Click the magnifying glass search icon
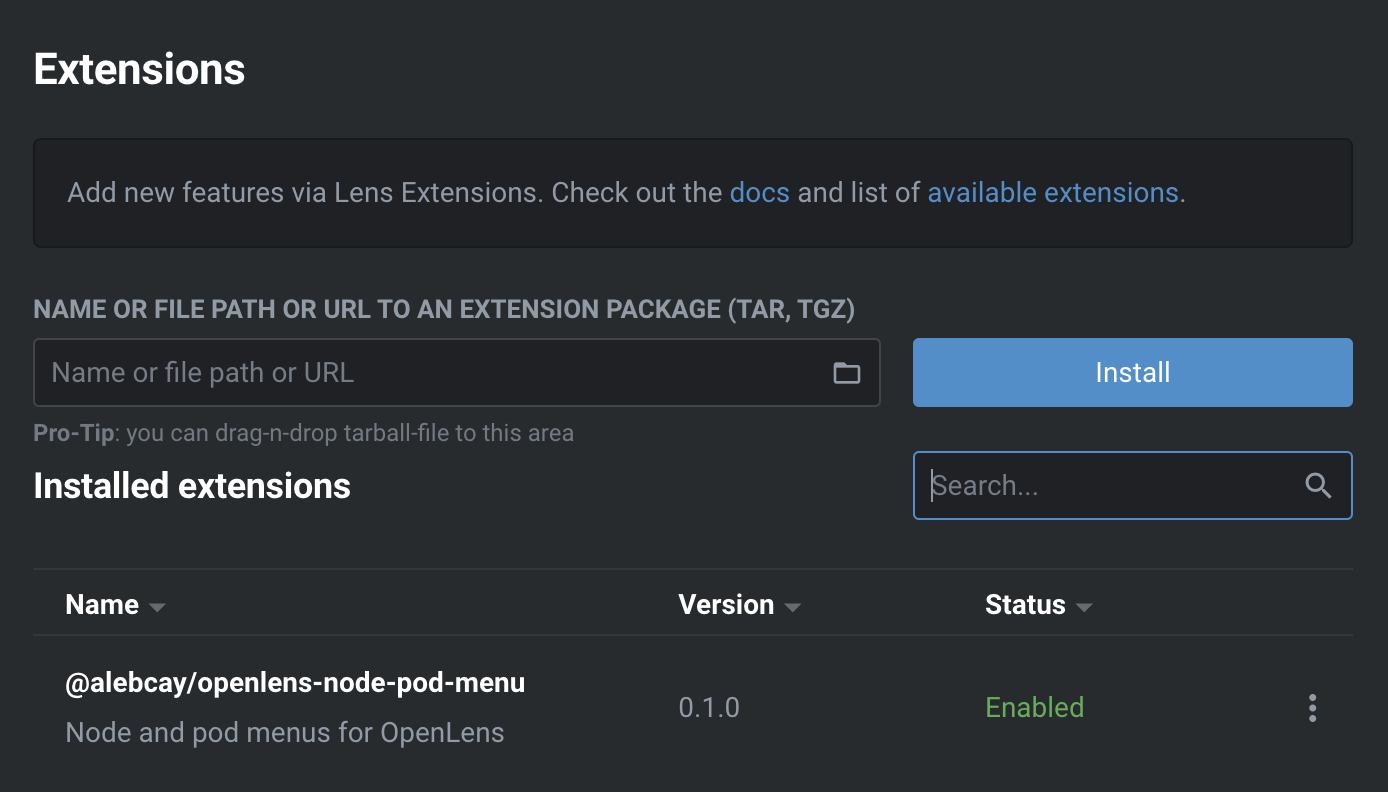The image size is (1388, 792). (x=1318, y=486)
